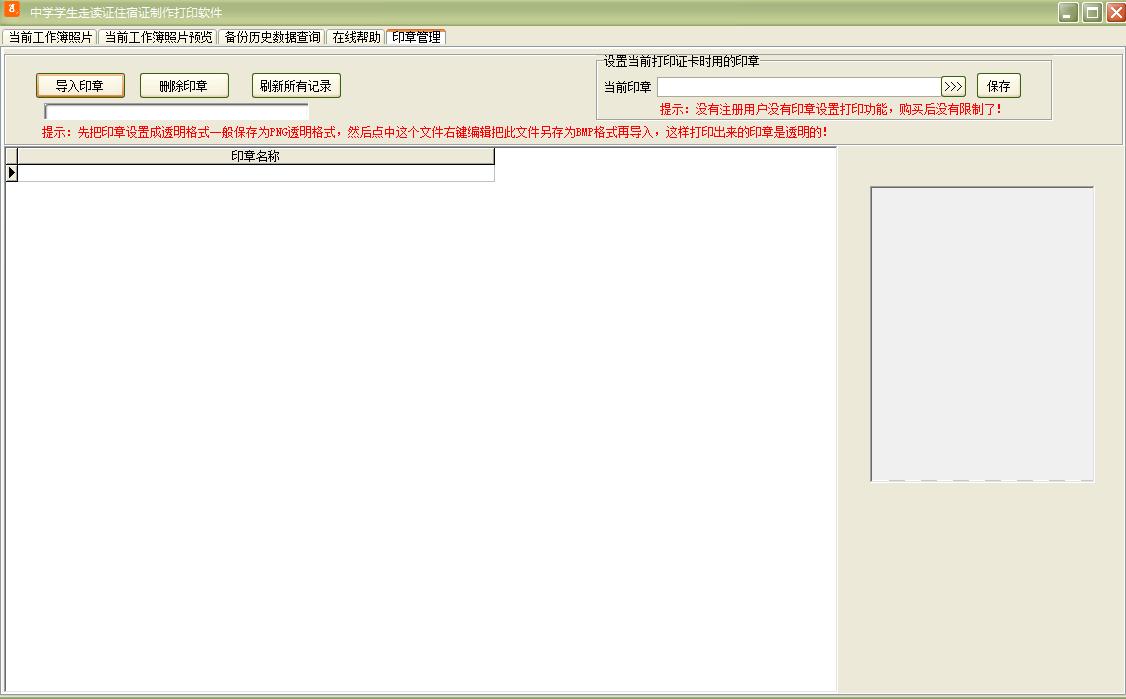
Task: Open the 当前工作簿照片预览 tab
Action: (159, 37)
